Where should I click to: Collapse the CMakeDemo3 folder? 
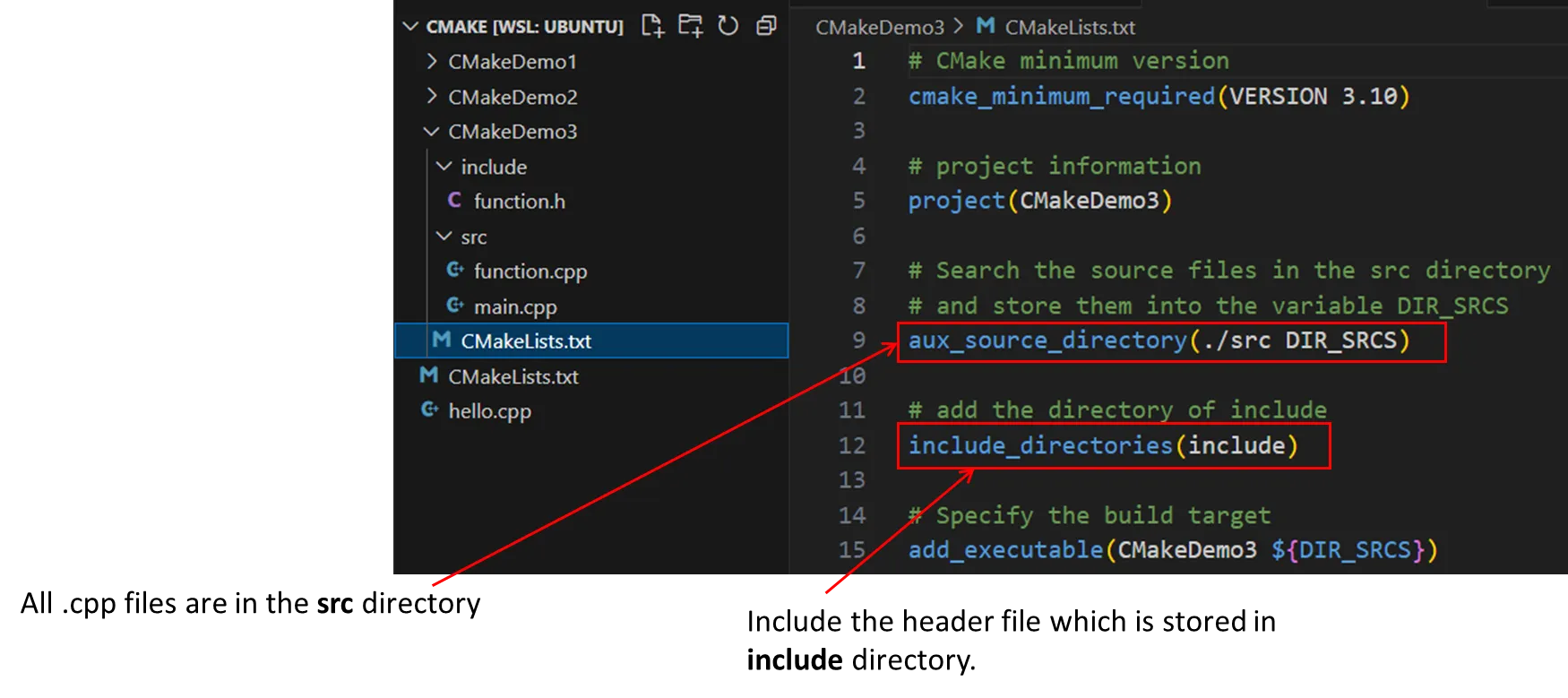[x=432, y=132]
